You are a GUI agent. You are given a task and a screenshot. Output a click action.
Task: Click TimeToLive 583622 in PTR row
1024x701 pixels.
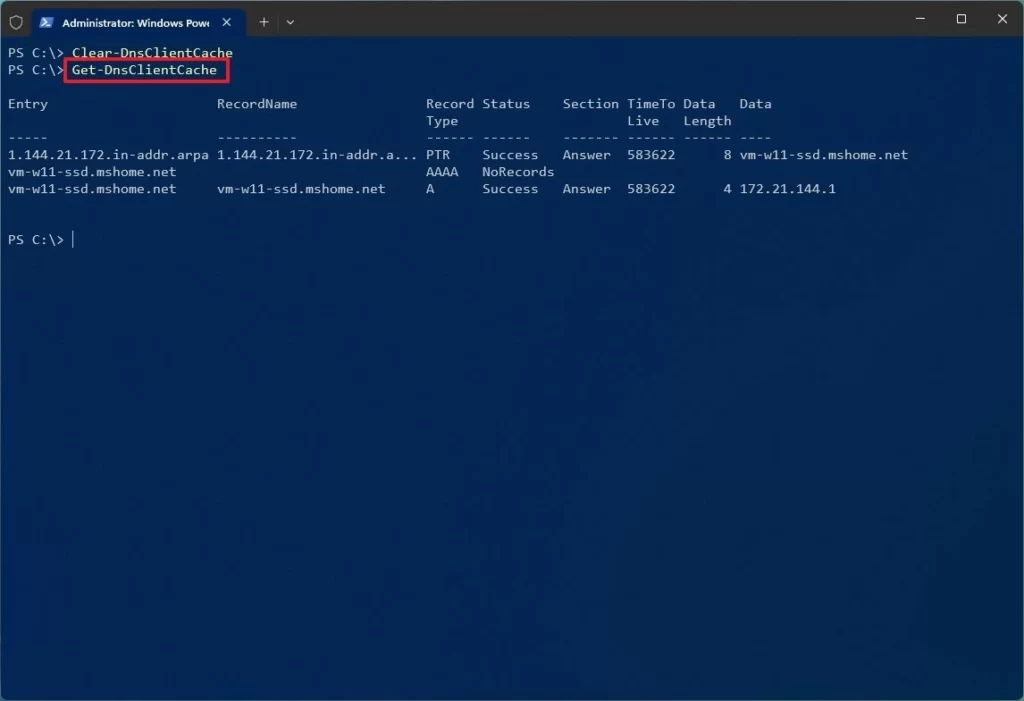pos(651,155)
